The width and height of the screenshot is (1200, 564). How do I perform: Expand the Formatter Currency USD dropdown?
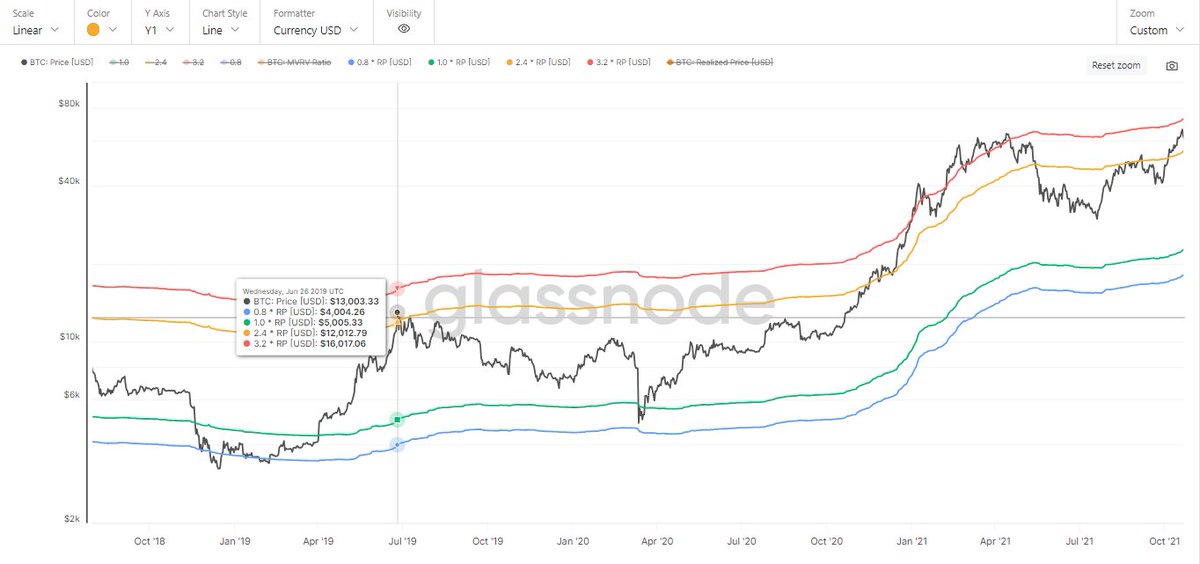315,30
